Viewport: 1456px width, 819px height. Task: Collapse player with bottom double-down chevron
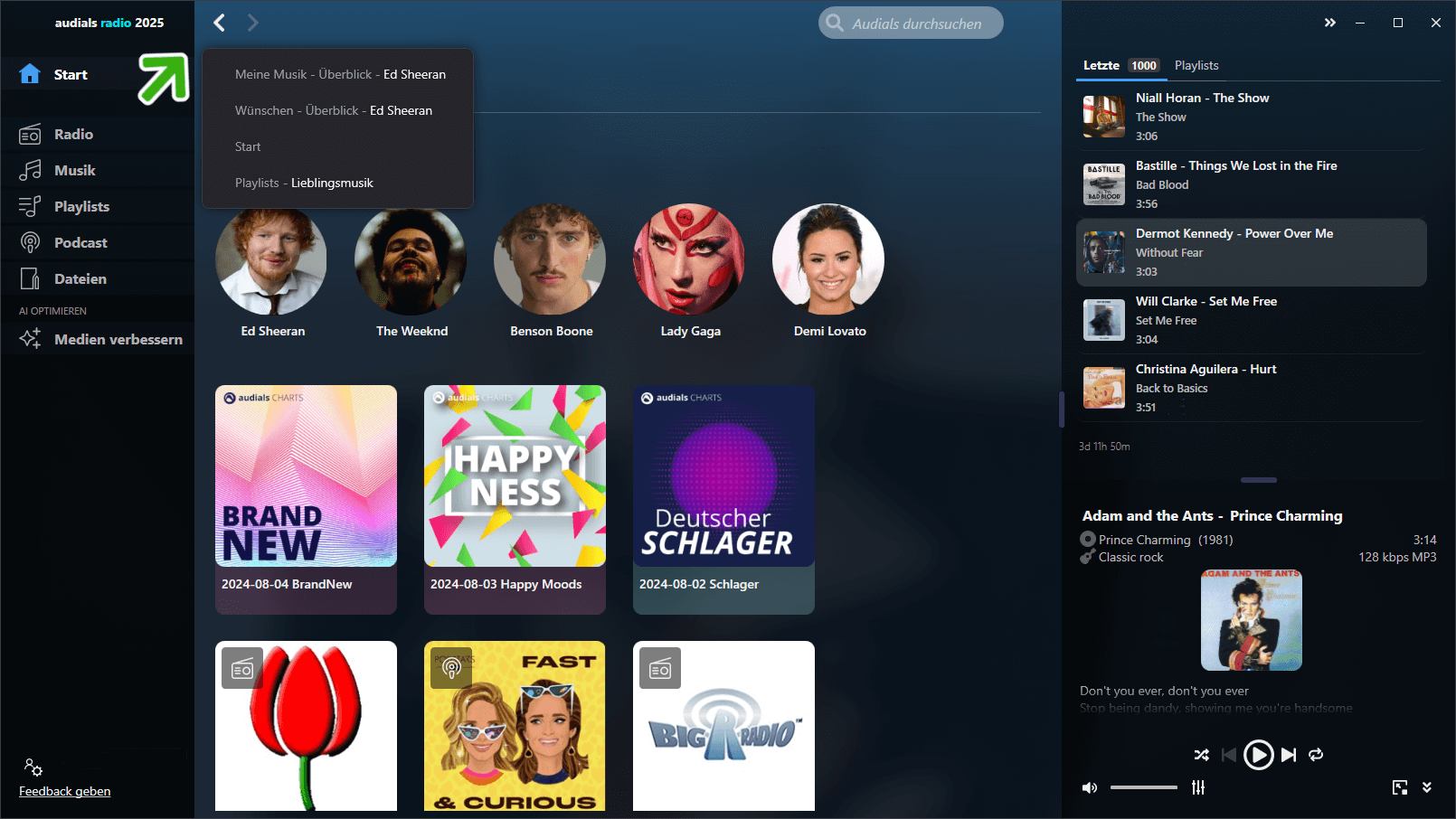tap(1427, 787)
